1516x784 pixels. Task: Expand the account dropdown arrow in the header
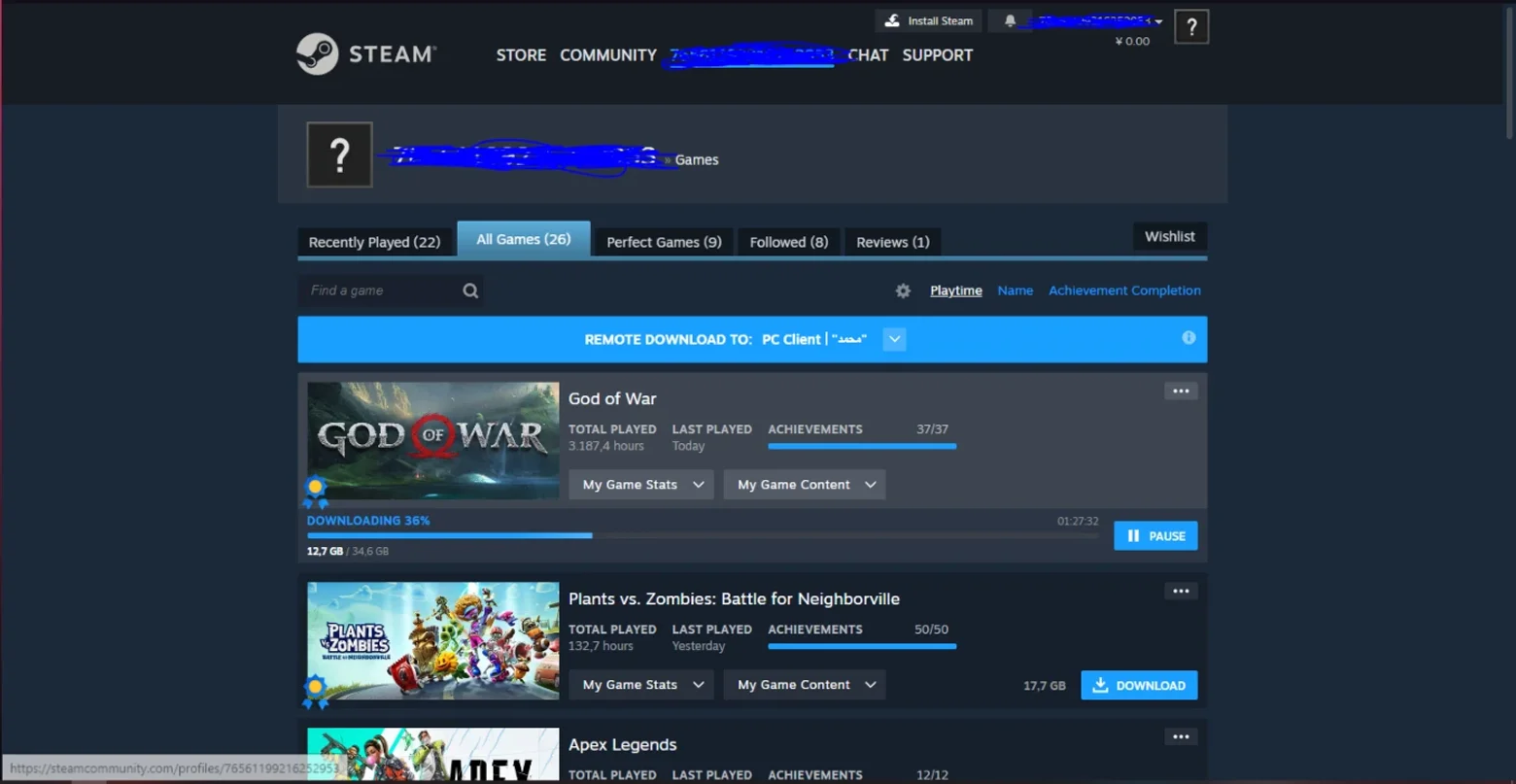[1158, 21]
